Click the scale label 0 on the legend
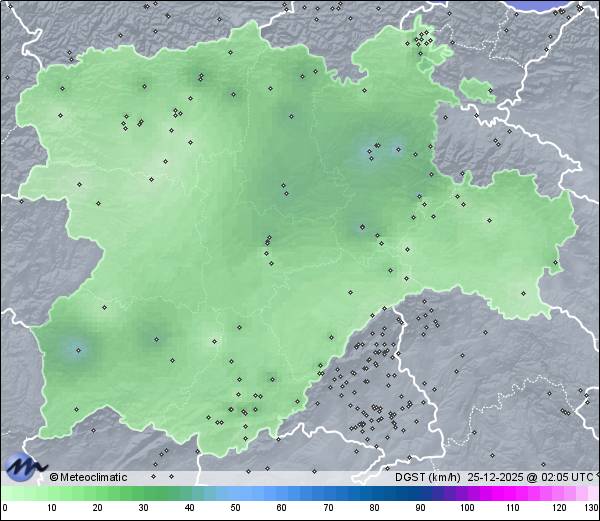The image size is (600, 521). 5,509
